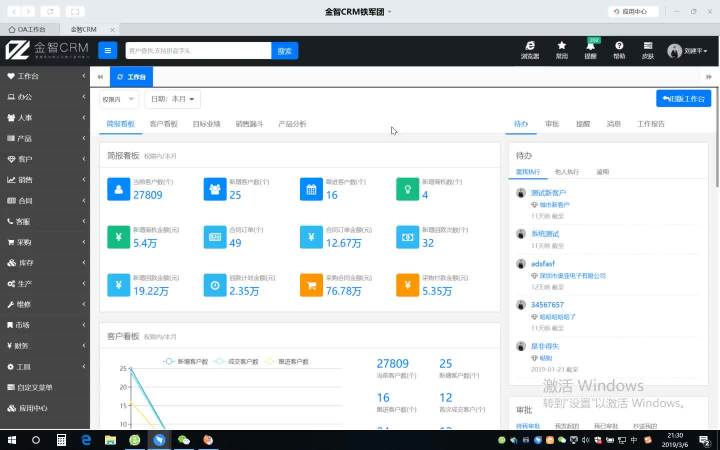The width and height of the screenshot is (720, 450).
Task: Open the 浏览器 browser icon in header
Action: (530, 50)
